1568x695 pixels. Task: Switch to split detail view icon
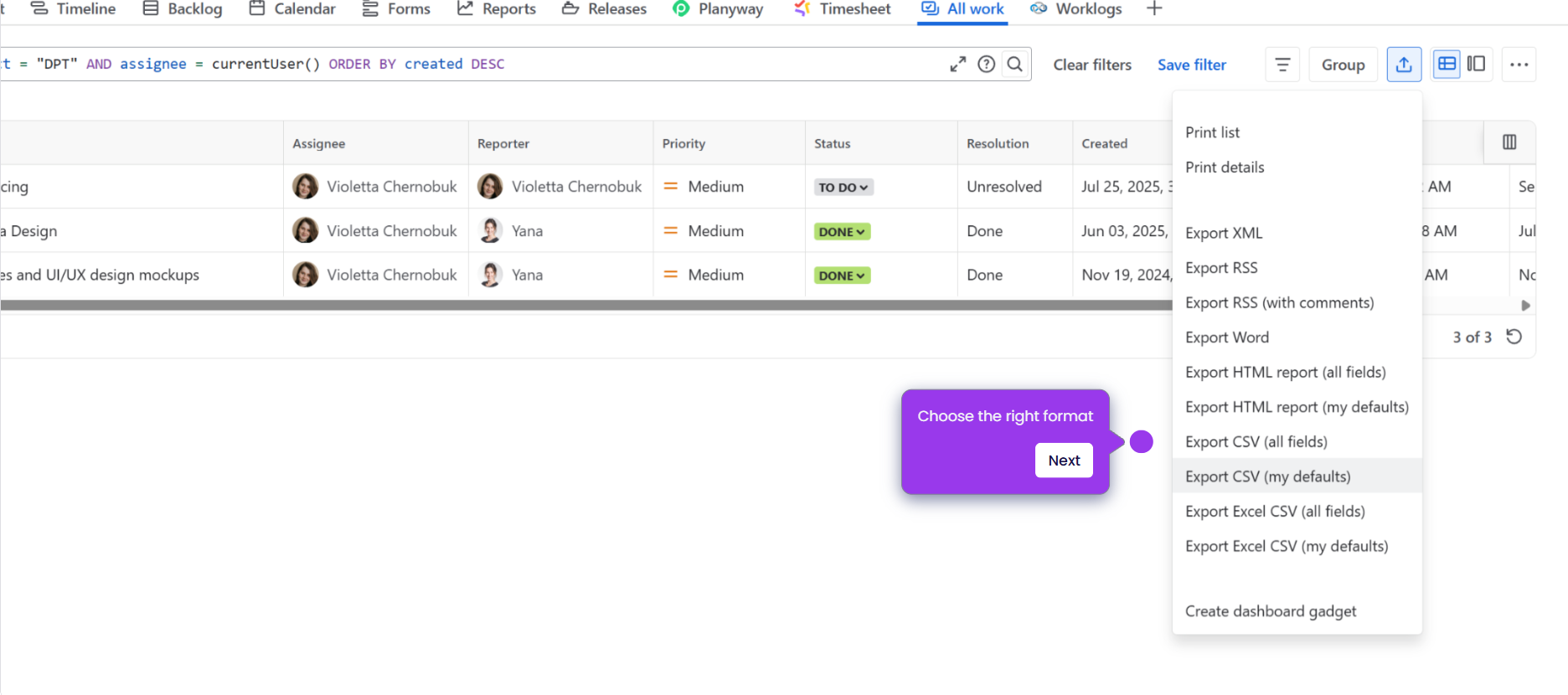[x=1476, y=64]
